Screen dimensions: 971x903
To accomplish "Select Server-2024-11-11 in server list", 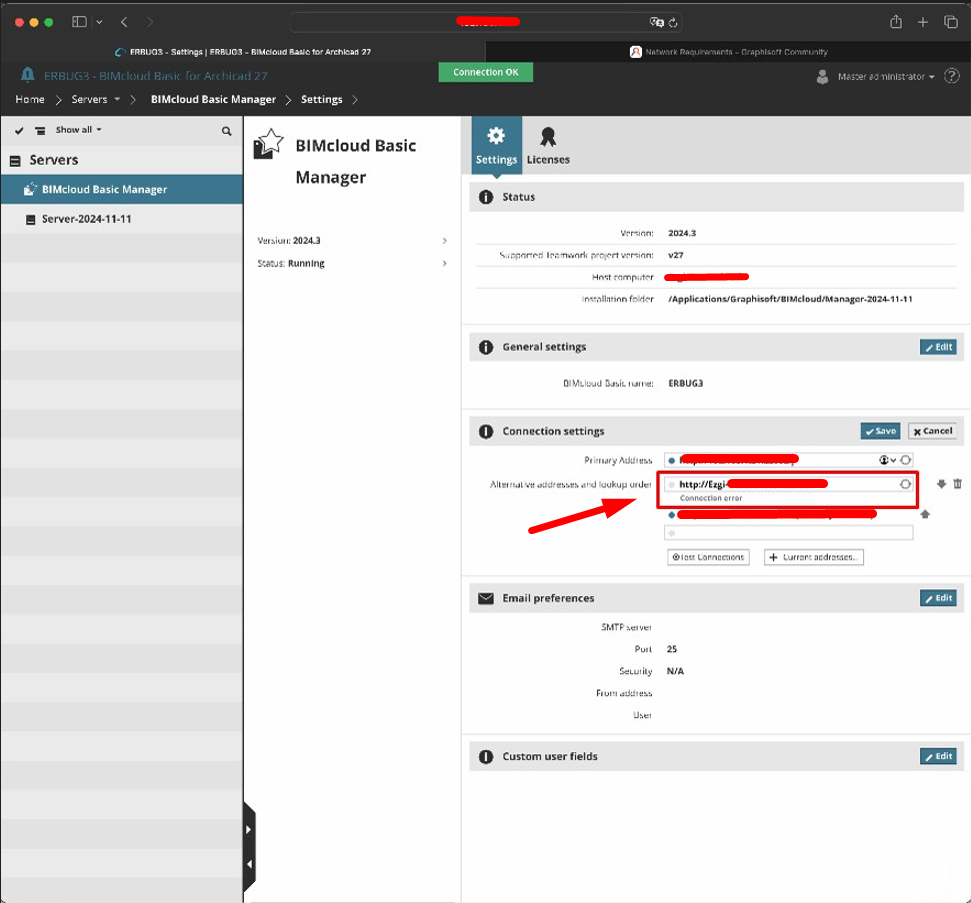I will (122, 219).
